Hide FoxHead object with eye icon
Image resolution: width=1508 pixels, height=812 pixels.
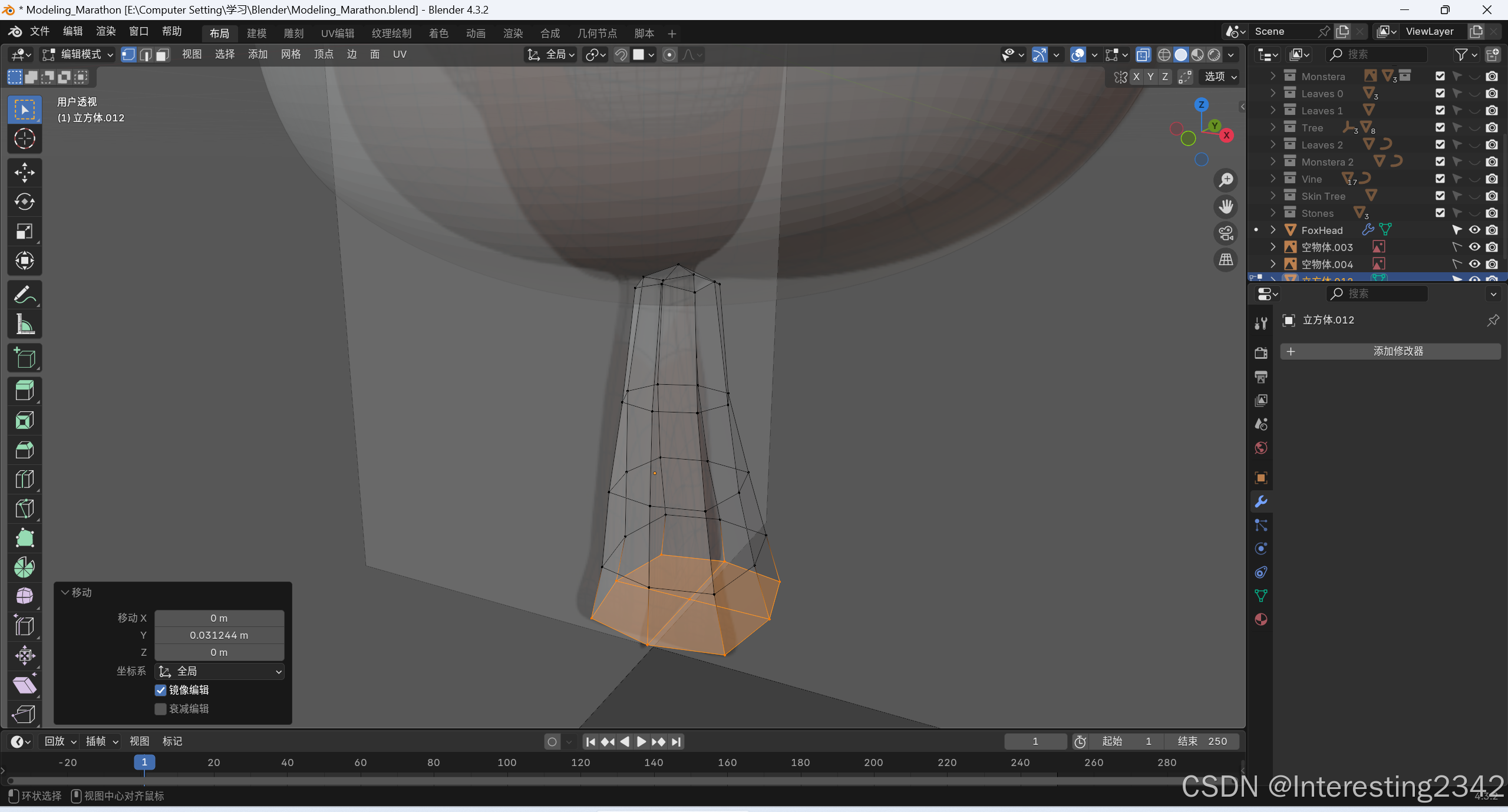coord(1474,230)
